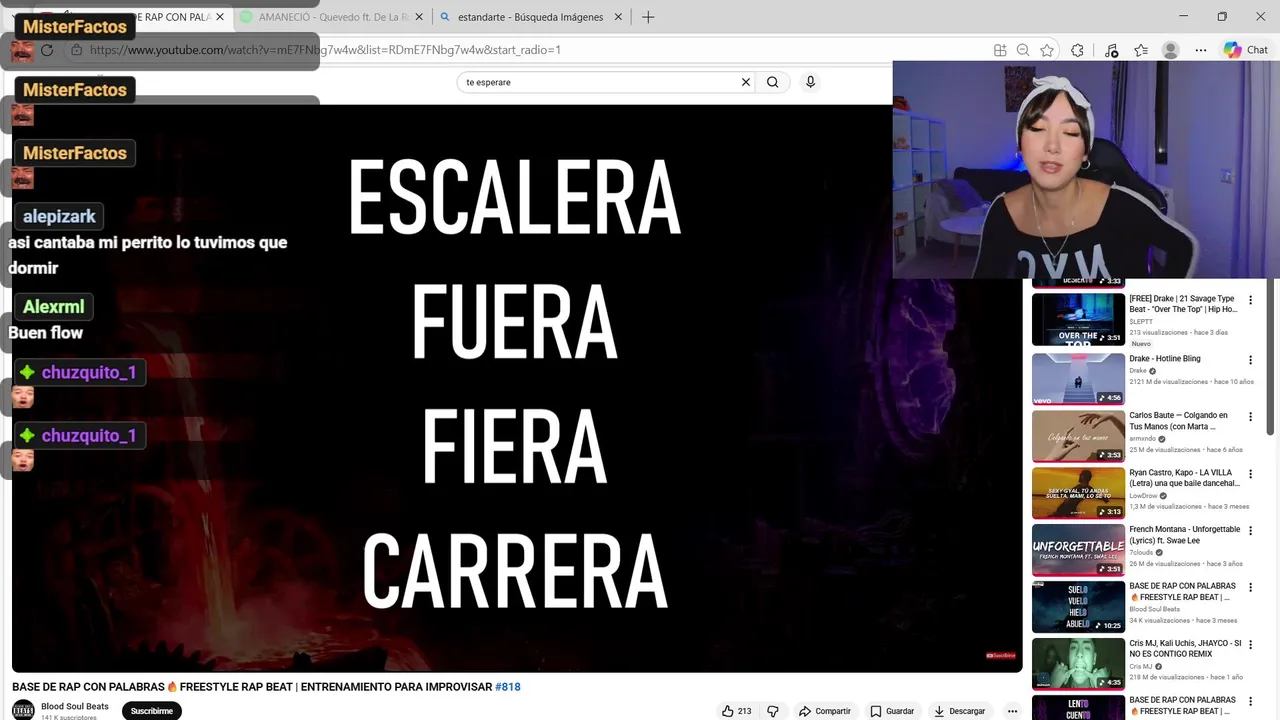
Task: Open media control music note icon
Action: tap(1111, 50)
